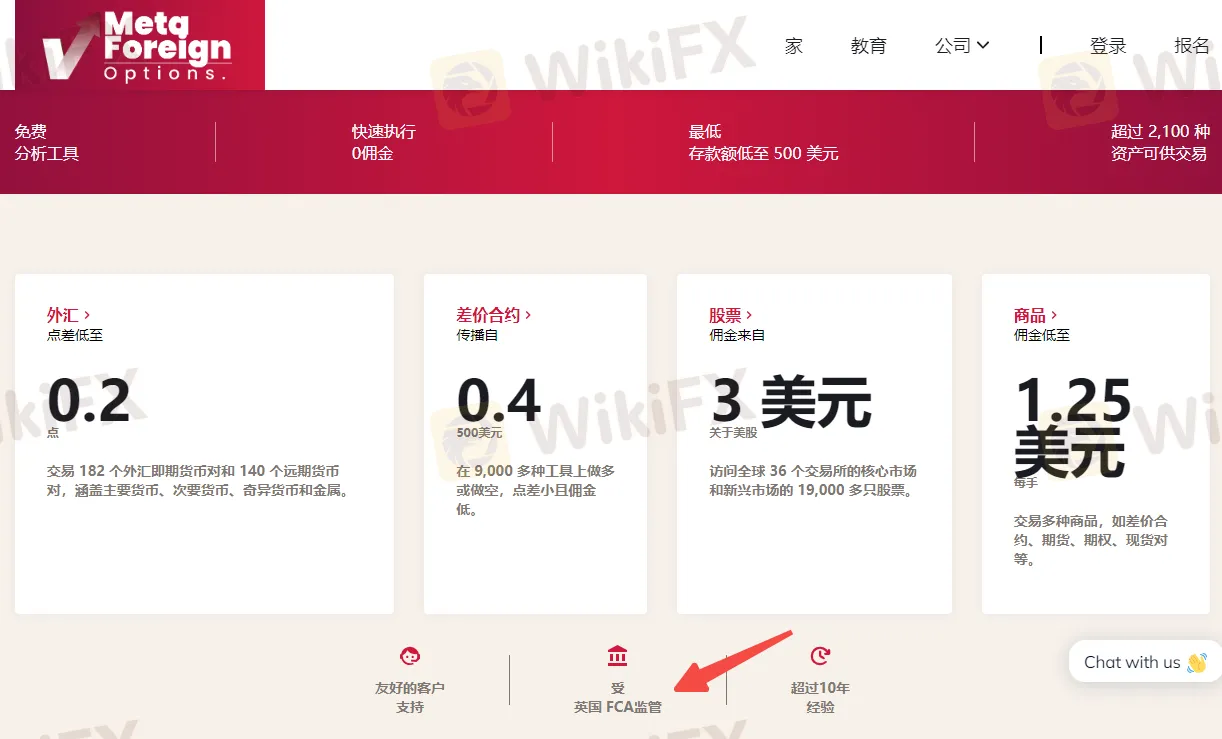1222x739 pixels.
Task: Click the 存款额低至 500 美元 banner text
Action: [x=763, y=154]
